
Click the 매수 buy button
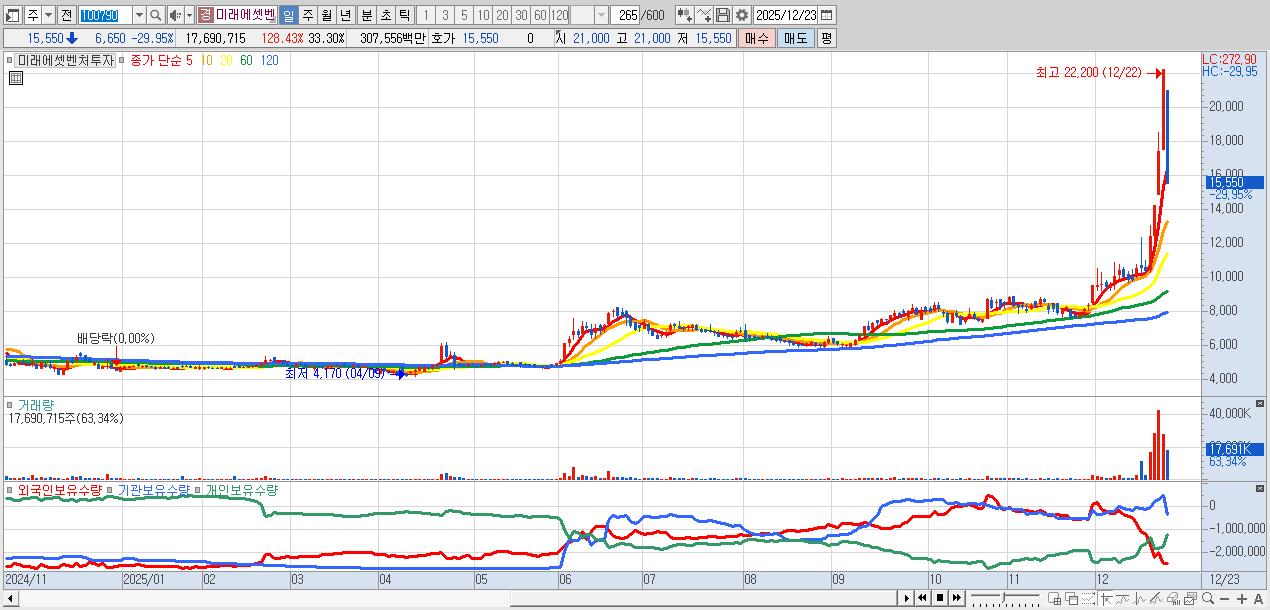756,38
